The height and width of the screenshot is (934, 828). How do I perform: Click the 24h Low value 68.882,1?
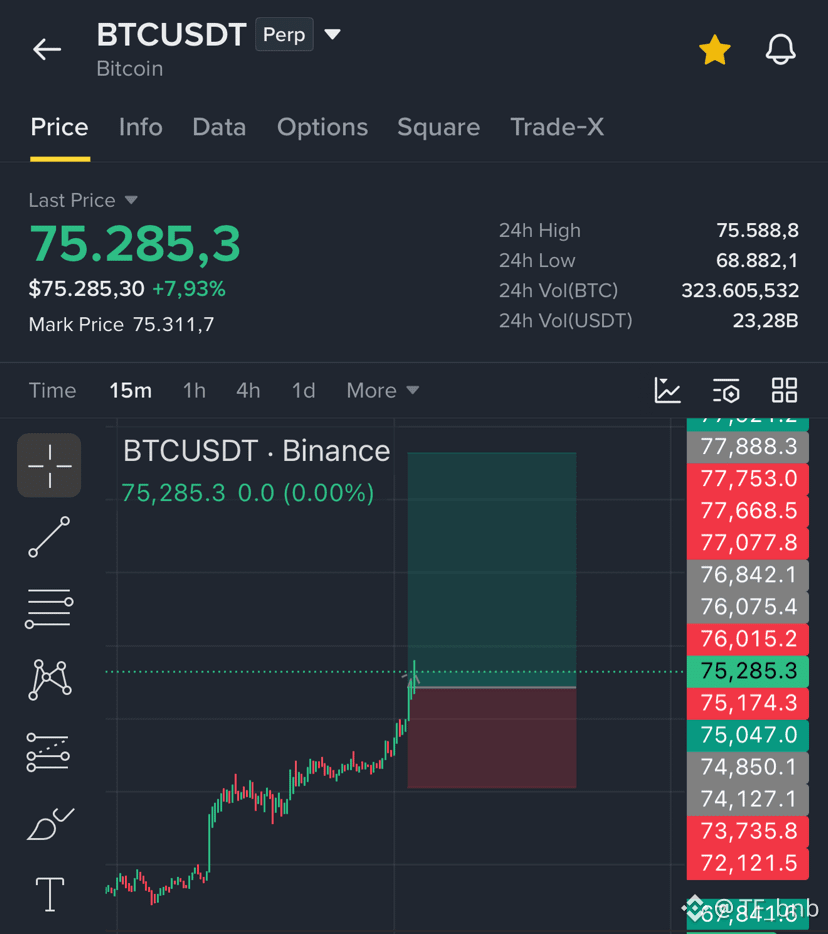757,260
